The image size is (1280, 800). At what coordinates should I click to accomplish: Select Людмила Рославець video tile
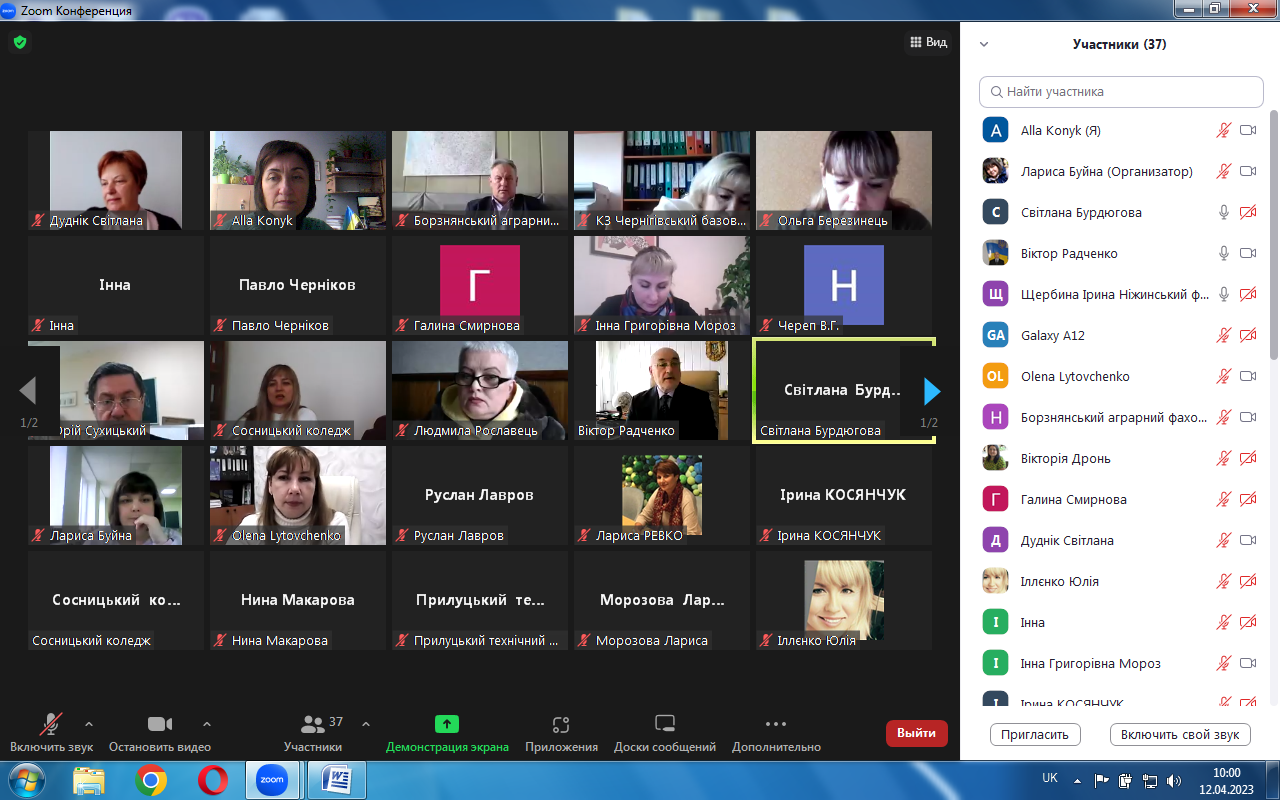point(480,390)
